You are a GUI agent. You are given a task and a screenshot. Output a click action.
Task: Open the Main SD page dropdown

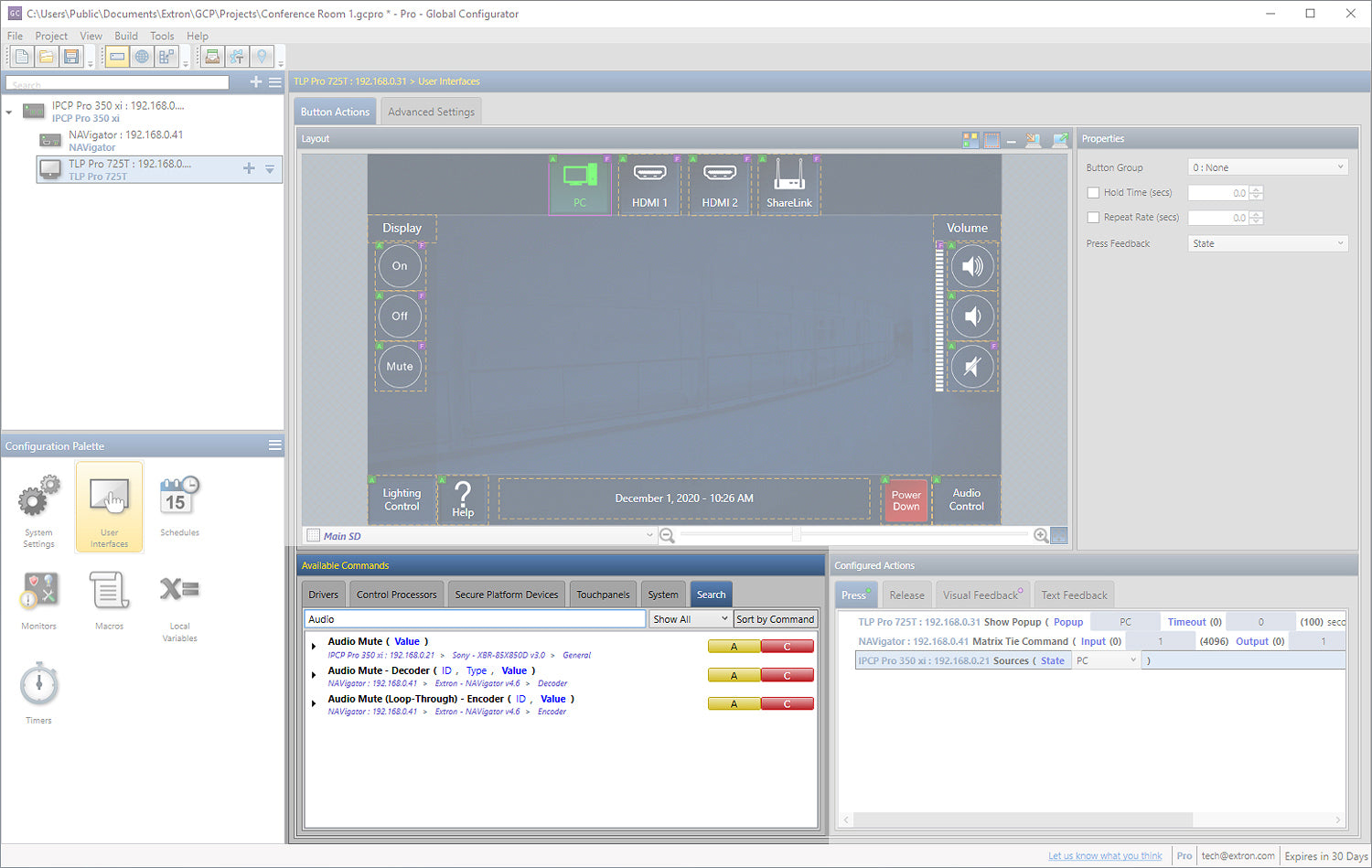coord(481,536)
